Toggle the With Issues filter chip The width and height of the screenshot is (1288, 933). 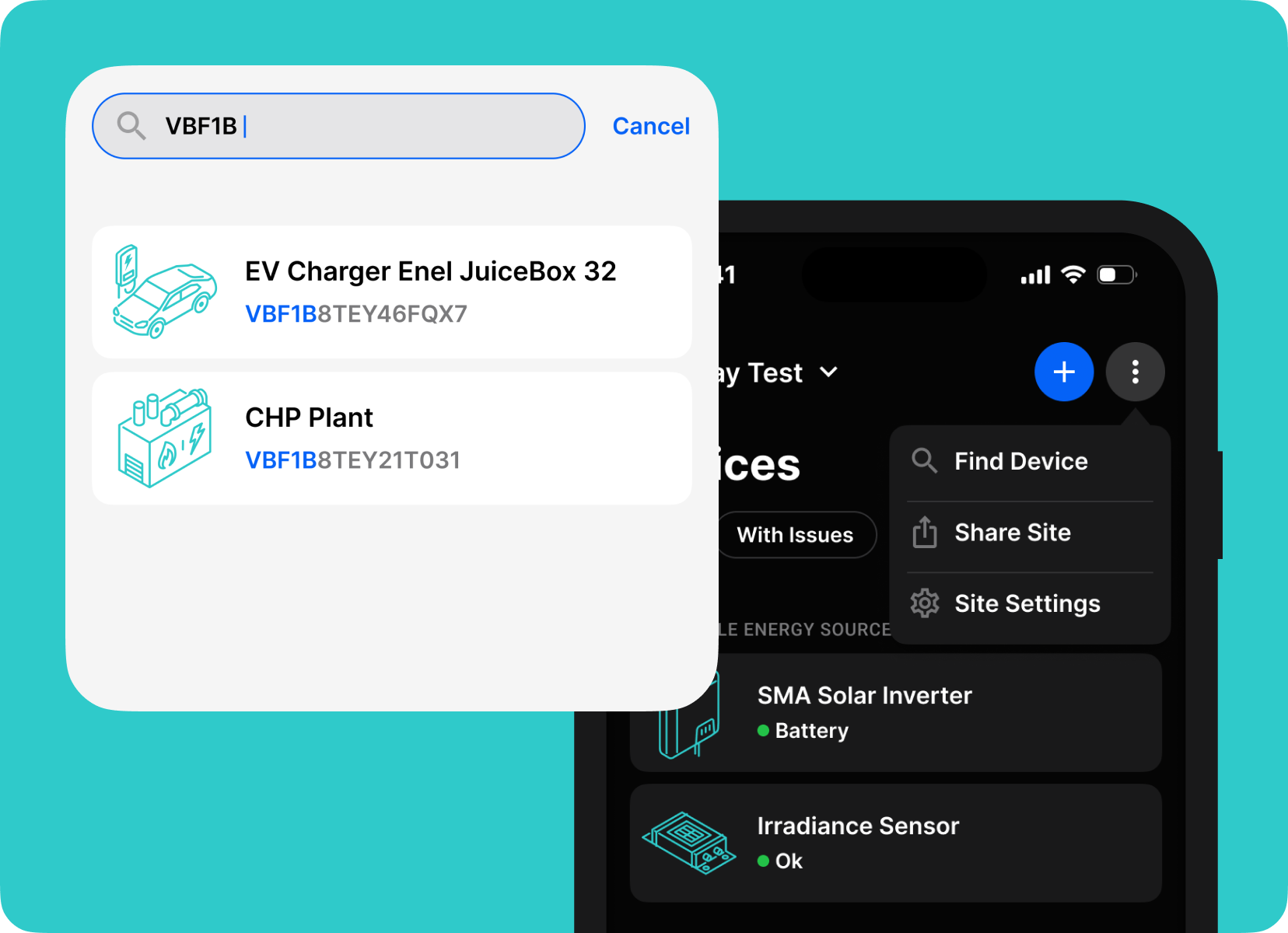(795, 535)
